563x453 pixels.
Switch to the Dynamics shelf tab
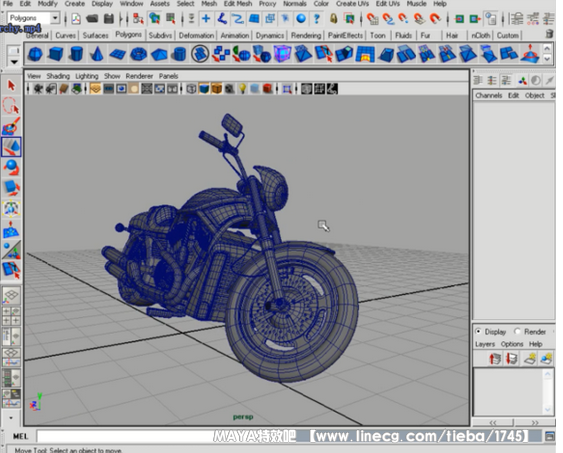(x=270, y=35)
